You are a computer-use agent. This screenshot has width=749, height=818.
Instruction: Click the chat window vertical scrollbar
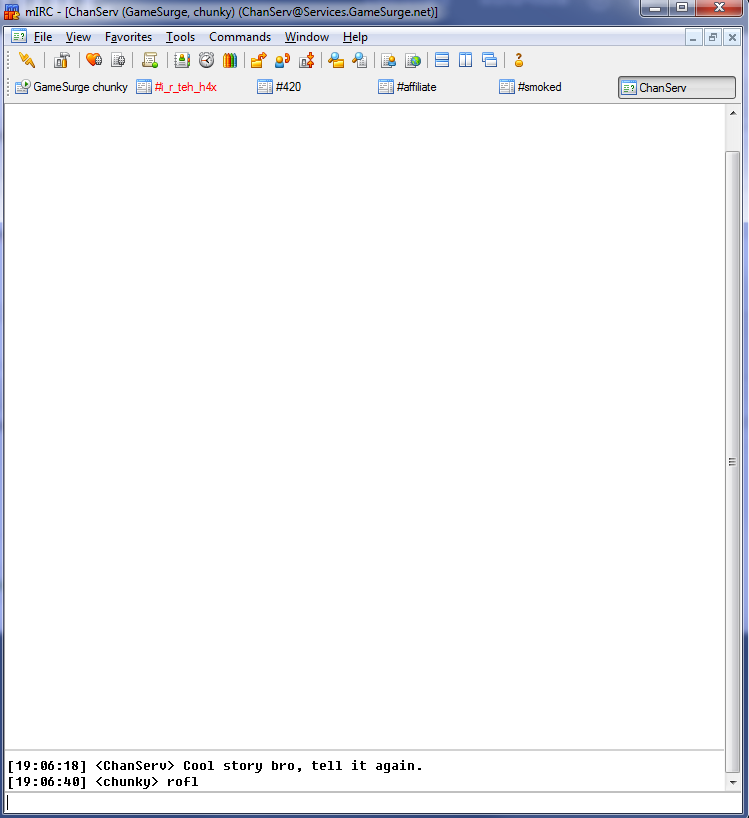click(733, 460)
